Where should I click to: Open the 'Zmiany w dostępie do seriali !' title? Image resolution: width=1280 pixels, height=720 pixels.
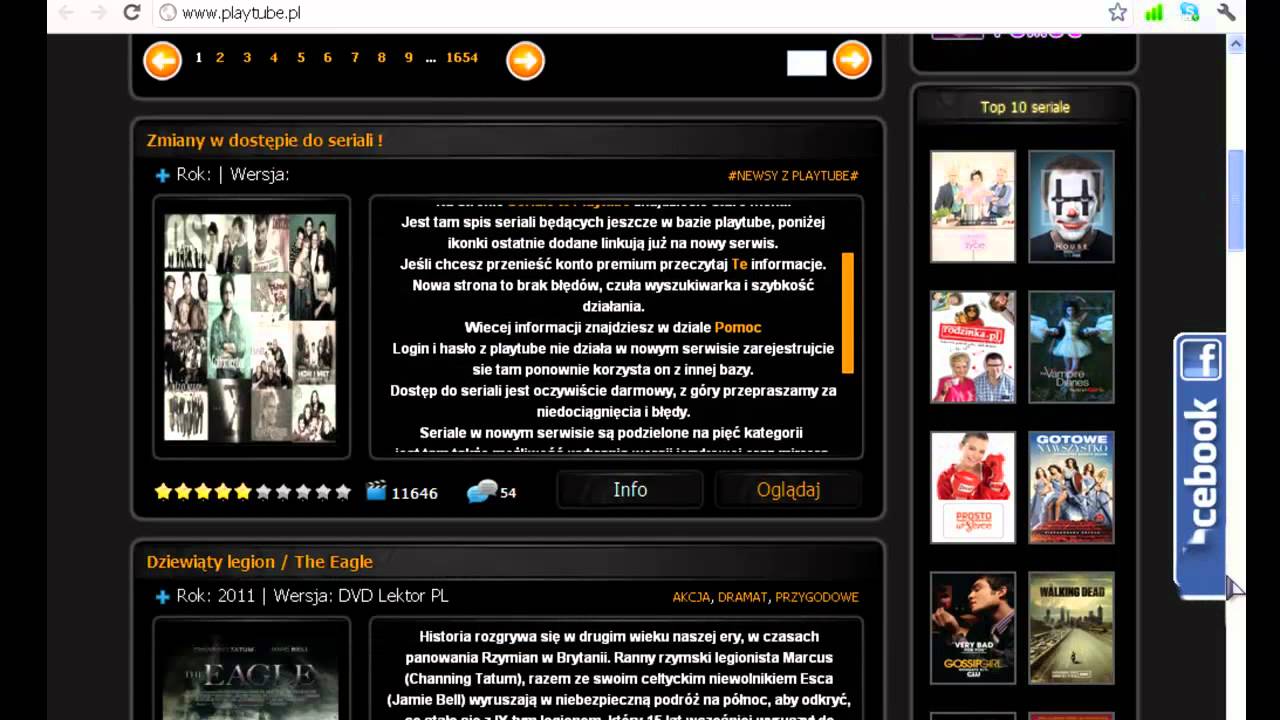[265, 140]
